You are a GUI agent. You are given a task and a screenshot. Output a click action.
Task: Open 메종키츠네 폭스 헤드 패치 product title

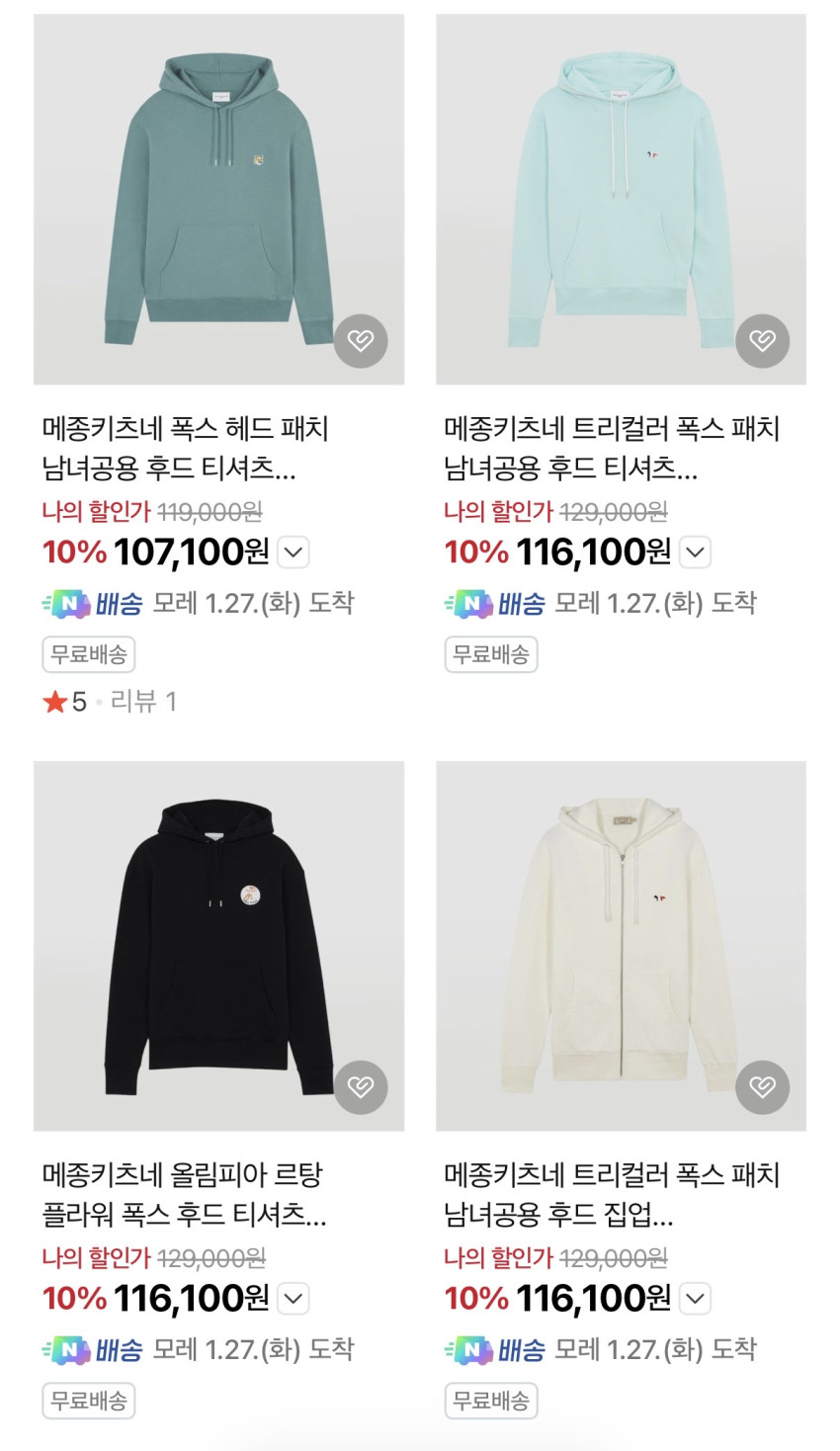(x=185, y=448)
